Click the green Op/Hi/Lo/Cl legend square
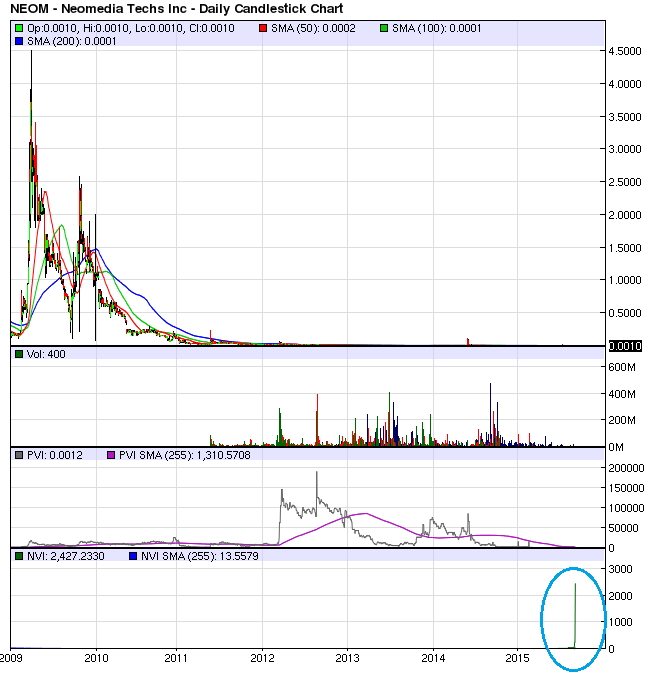Screen dimensions: 650x689 click(x=19, y=28)
